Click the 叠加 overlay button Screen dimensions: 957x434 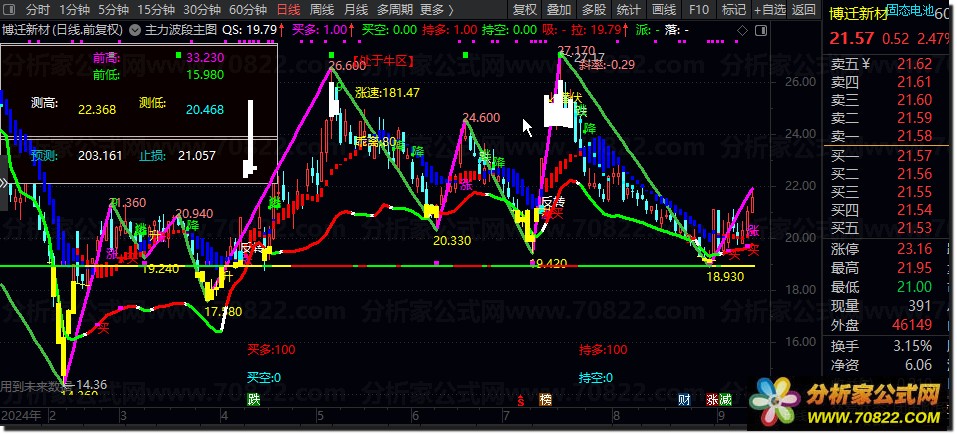click(x=559, y=10)
